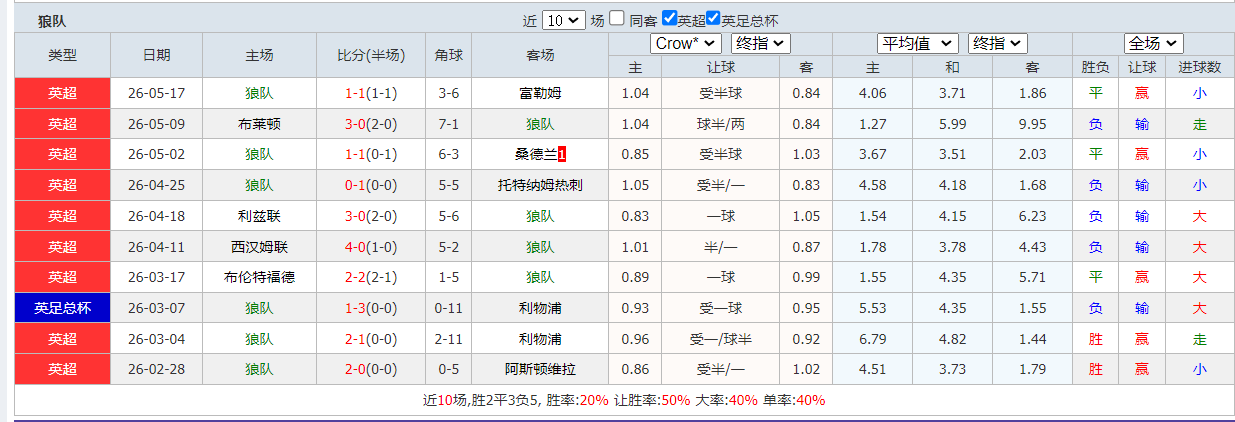The image size is (1235, 422).
Task: Uncheck the 英足总杯 checkbox
Action: point(713,18)
